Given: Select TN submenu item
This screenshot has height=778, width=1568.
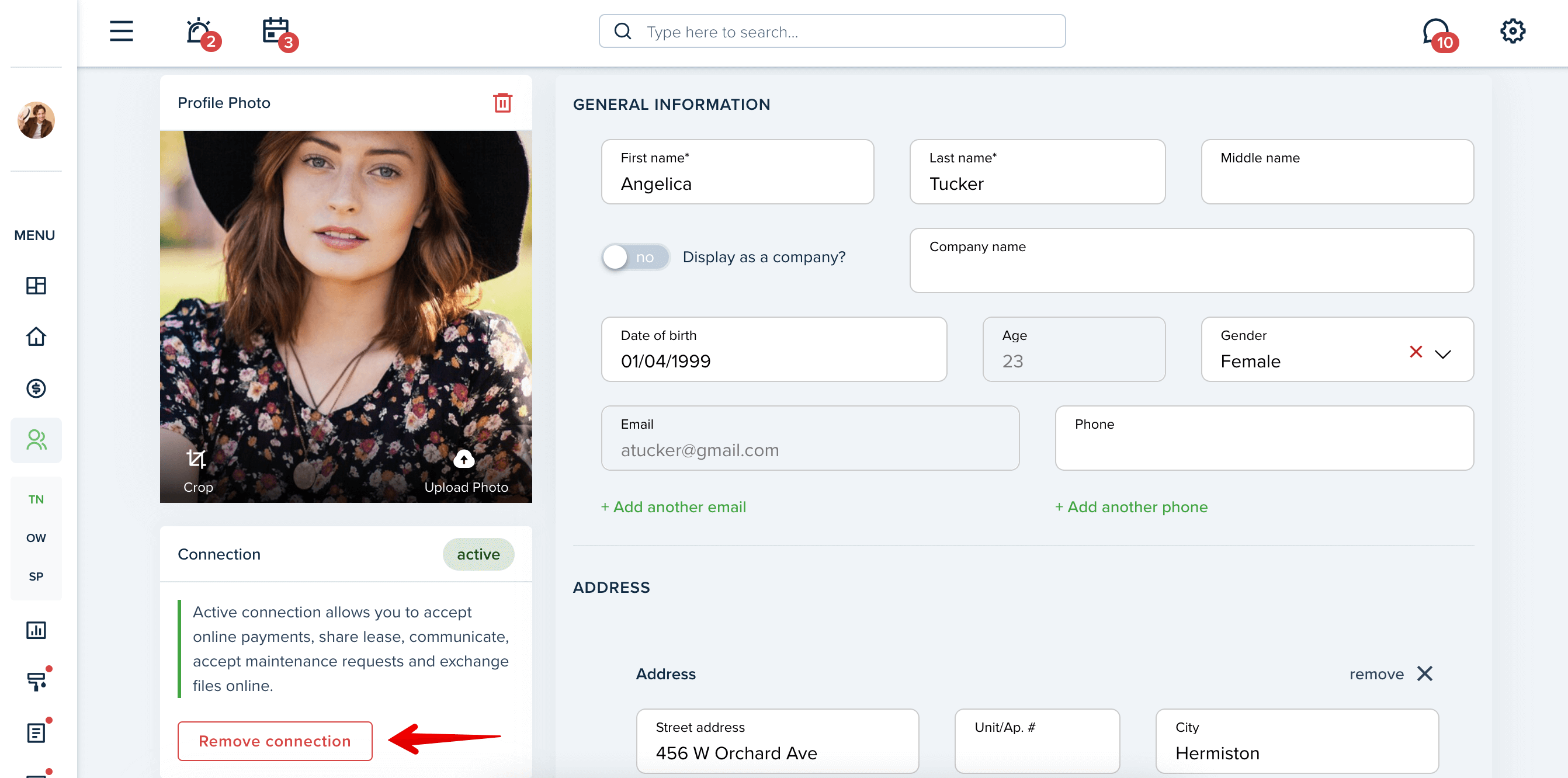Looking at the screenshot, I should coord(36,499).
